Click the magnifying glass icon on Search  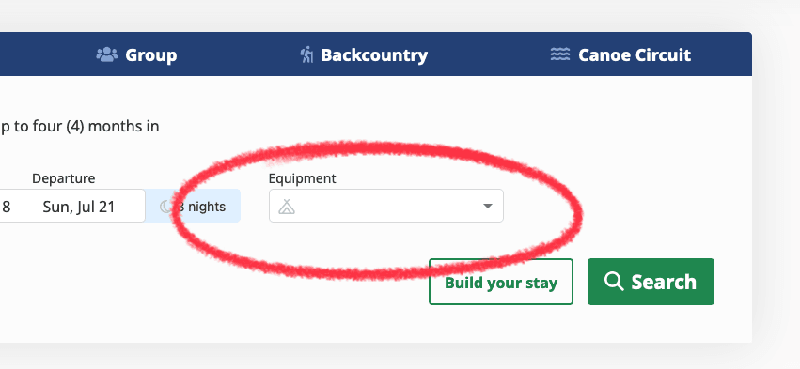click(613, 281)
